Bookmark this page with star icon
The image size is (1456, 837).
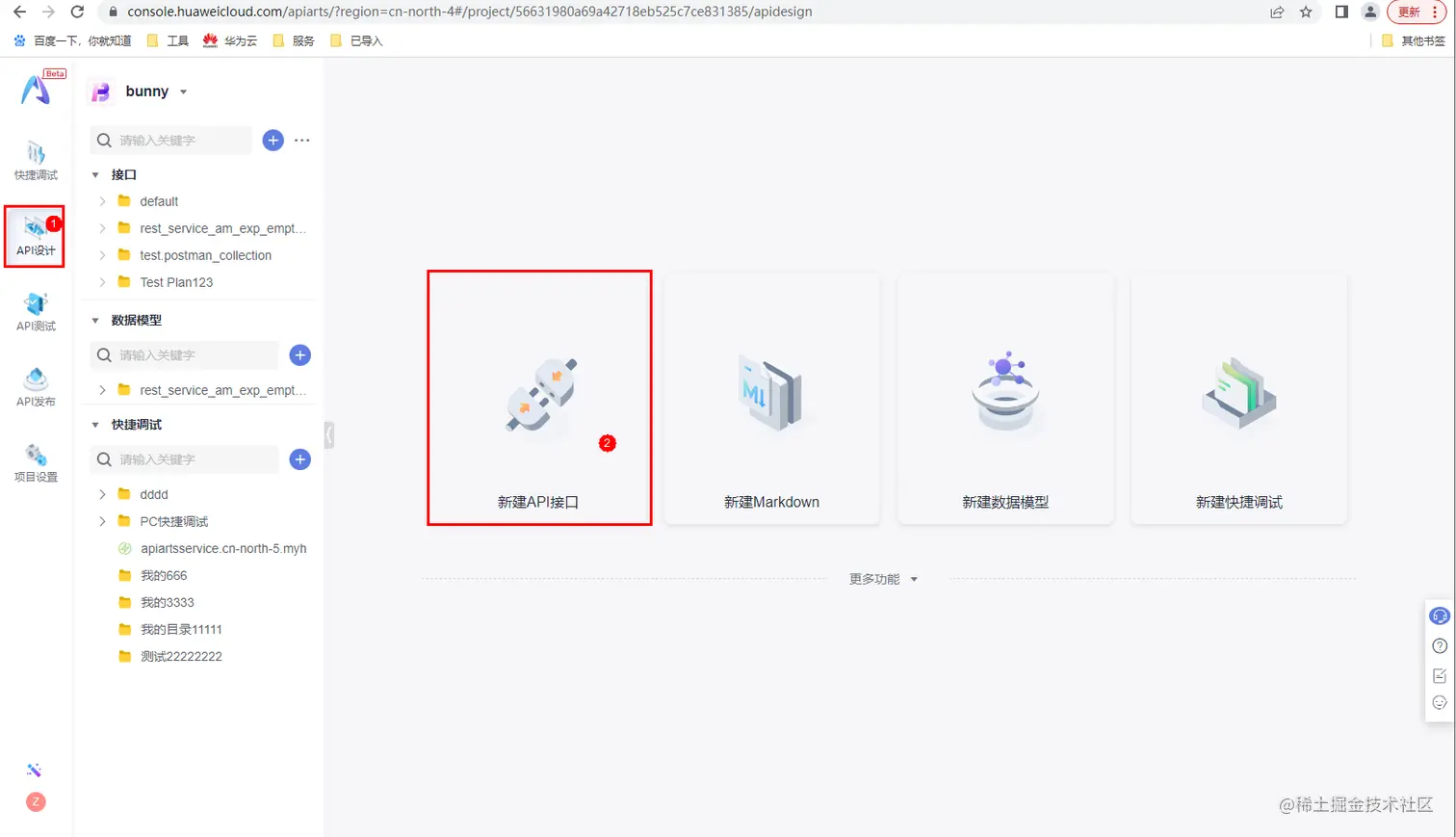pyautogui.click(x=1306, y=12)
